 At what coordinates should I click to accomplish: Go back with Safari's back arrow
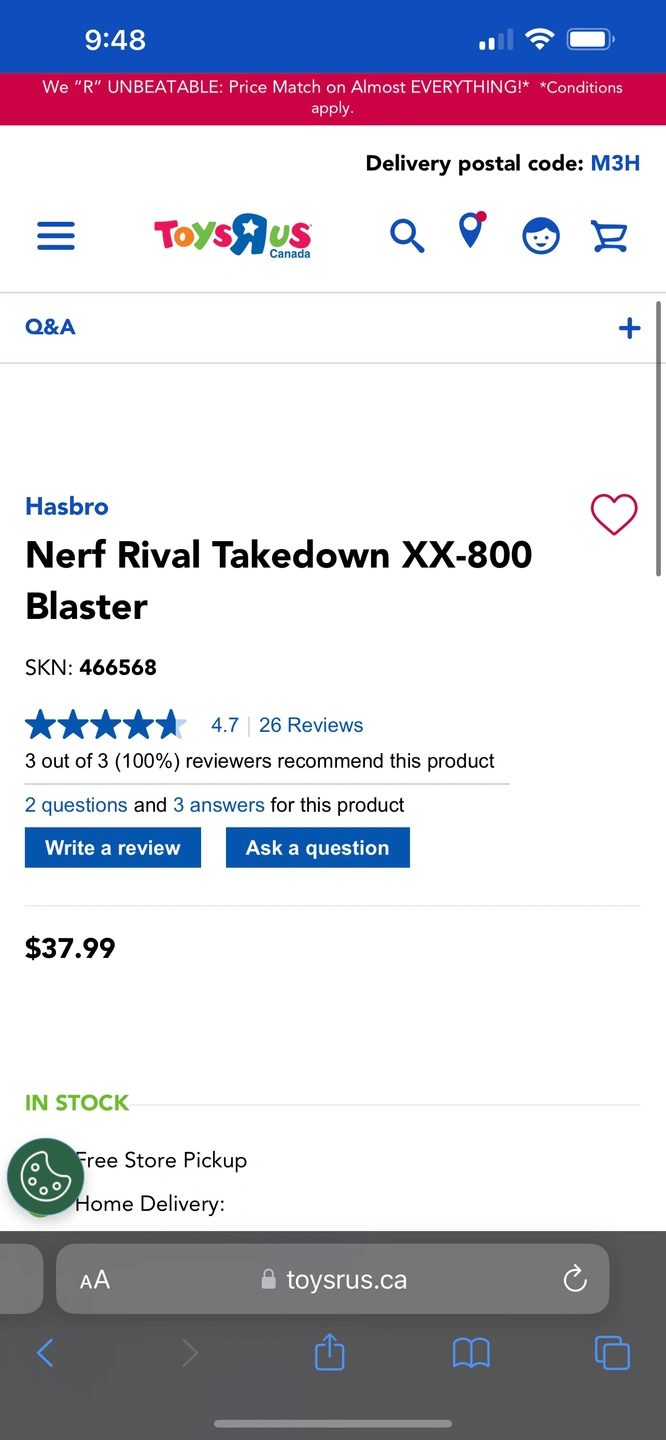coord(45,1353)
